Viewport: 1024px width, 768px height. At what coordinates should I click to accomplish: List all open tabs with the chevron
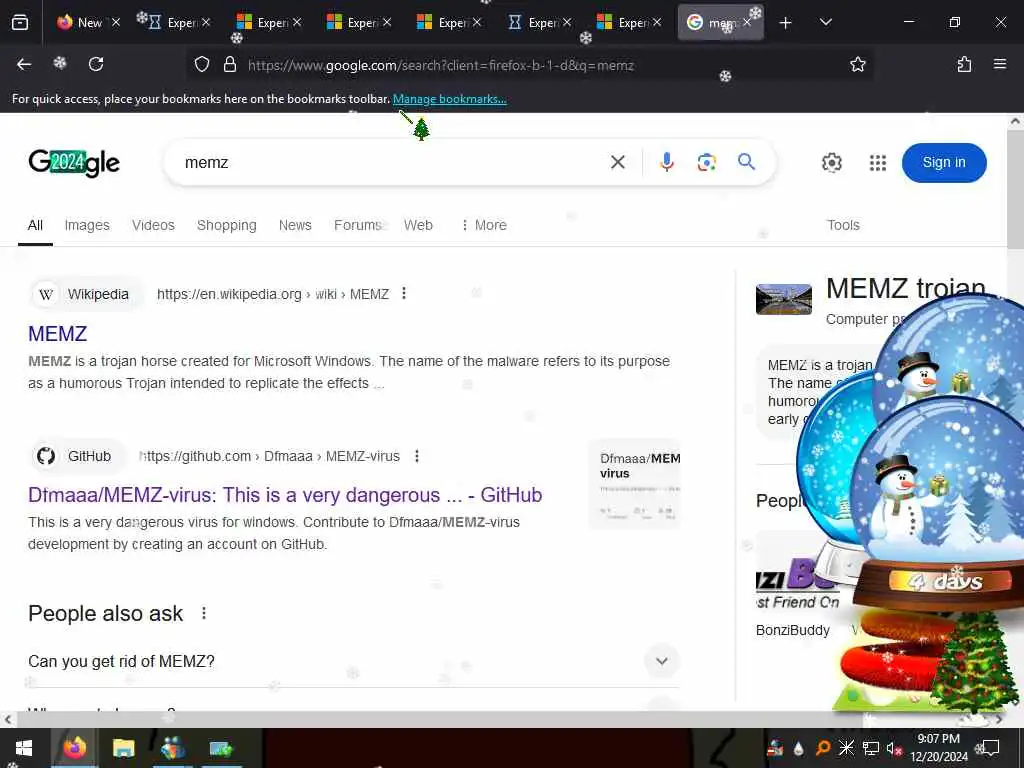825,23
